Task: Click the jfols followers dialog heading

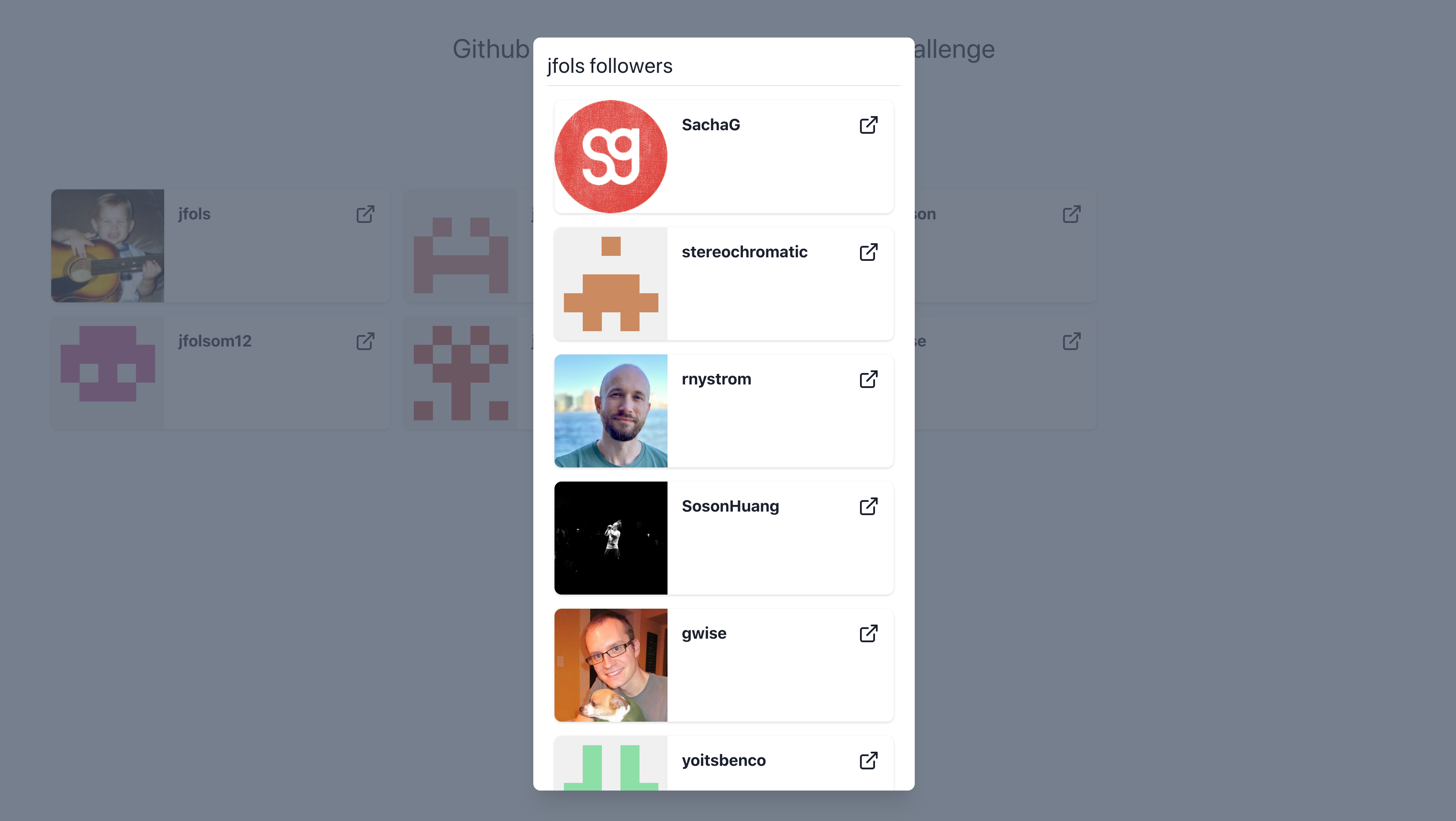Action: click(609, 66)
